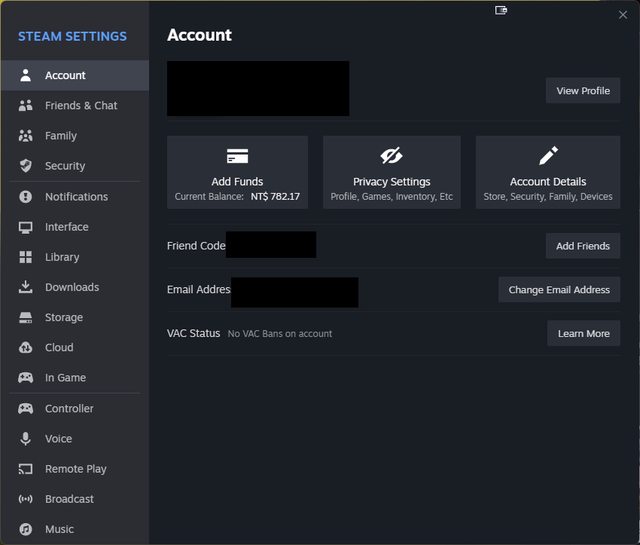The width and height of the screenshot is (640, 545).
Task: Click the Broadcast signal icon
Action: coord(26,499)
